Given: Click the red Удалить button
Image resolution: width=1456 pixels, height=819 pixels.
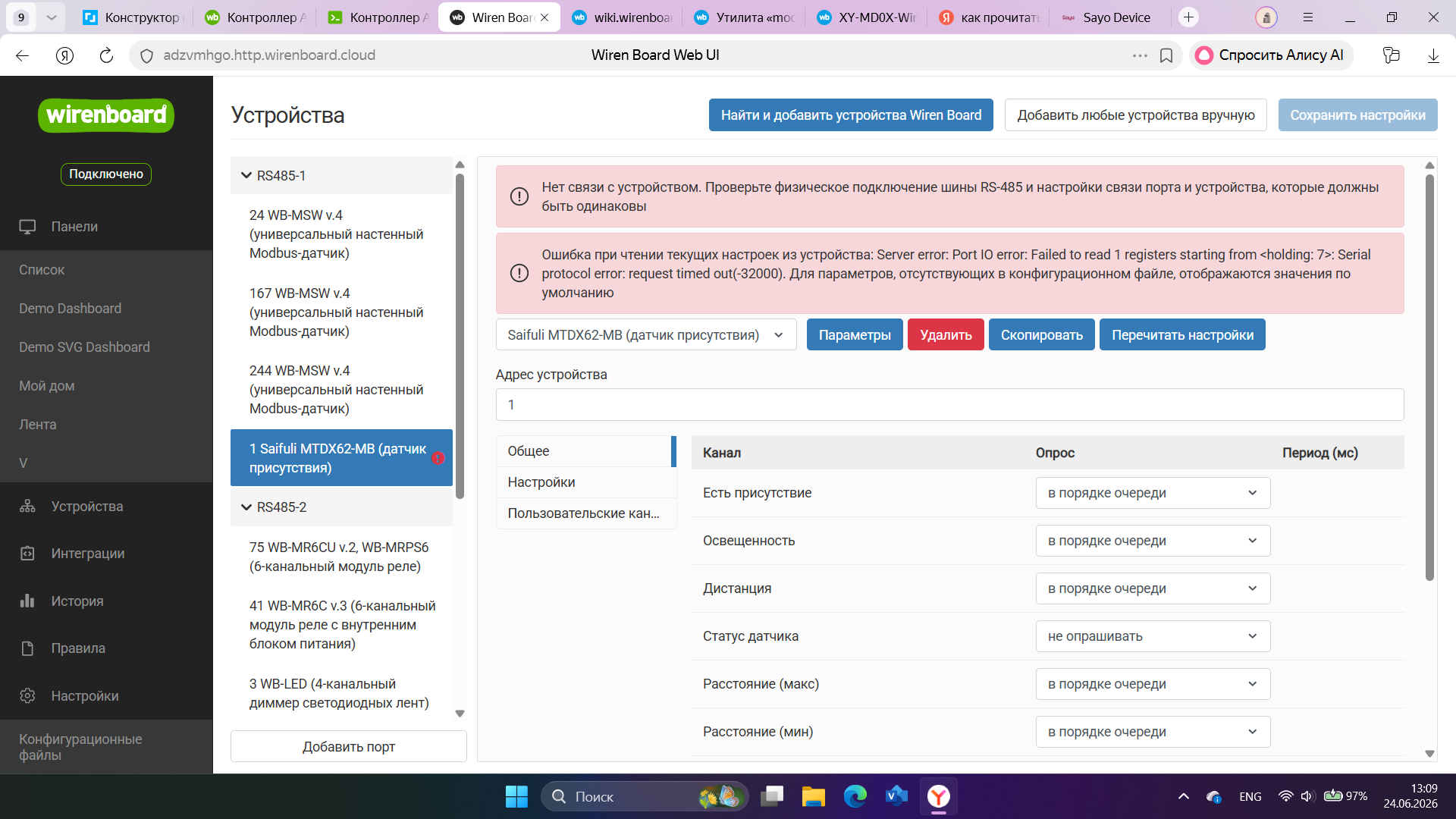Looking at the screenshot, I should point(946,335).
